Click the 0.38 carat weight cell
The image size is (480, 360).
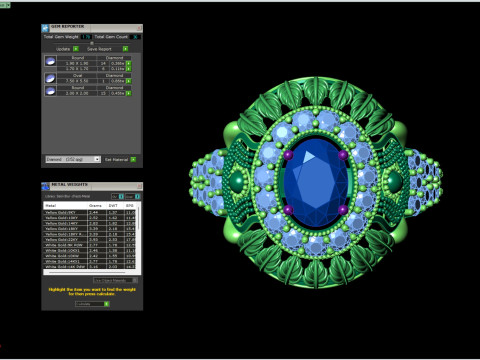click(x=118, y=63)
